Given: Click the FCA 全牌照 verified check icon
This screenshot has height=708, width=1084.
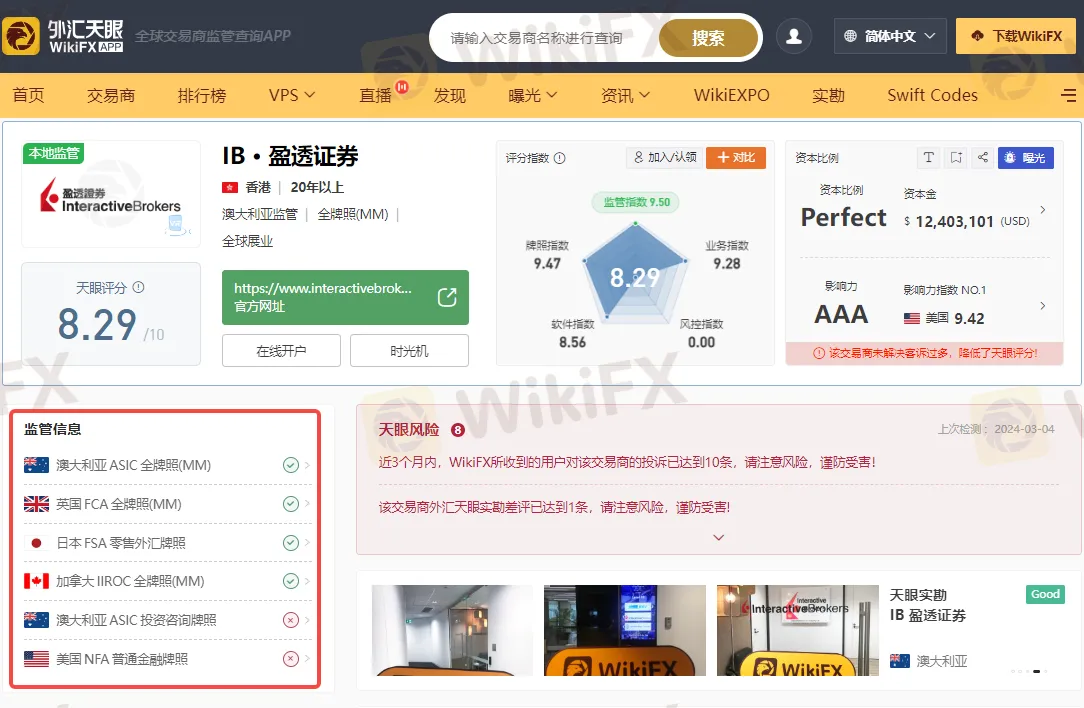Looking at the screenshot, I should pos(291,504).
